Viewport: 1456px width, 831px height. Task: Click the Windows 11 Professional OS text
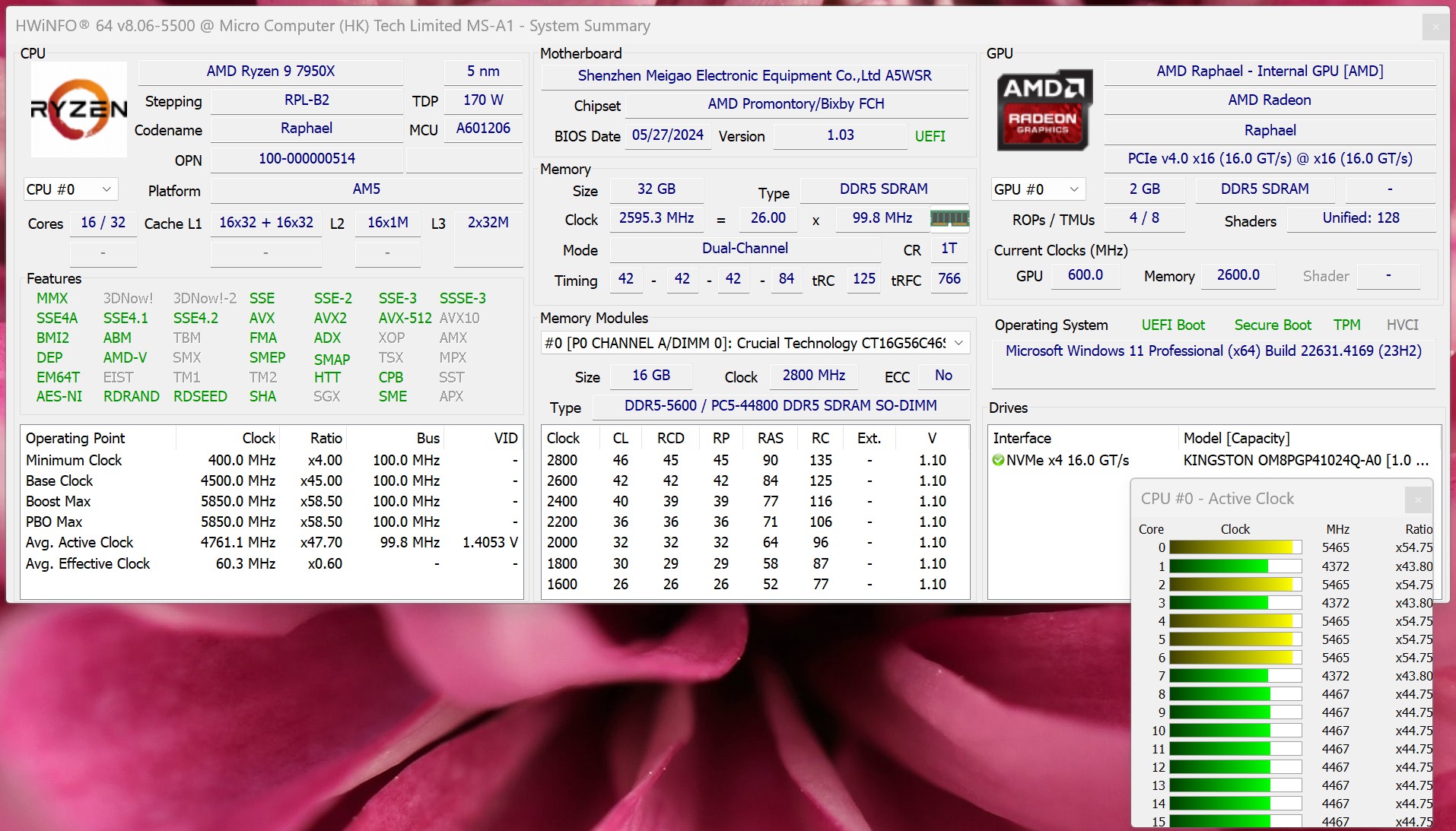point(1213,351)
